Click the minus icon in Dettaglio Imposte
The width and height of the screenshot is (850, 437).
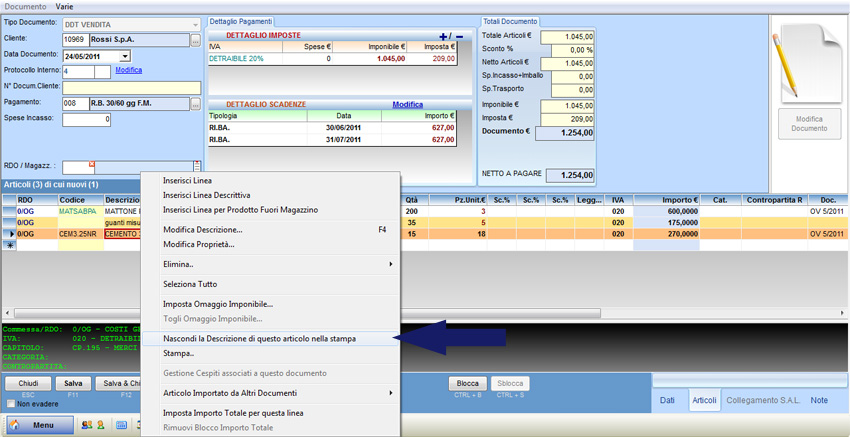[x=459, y=36]
